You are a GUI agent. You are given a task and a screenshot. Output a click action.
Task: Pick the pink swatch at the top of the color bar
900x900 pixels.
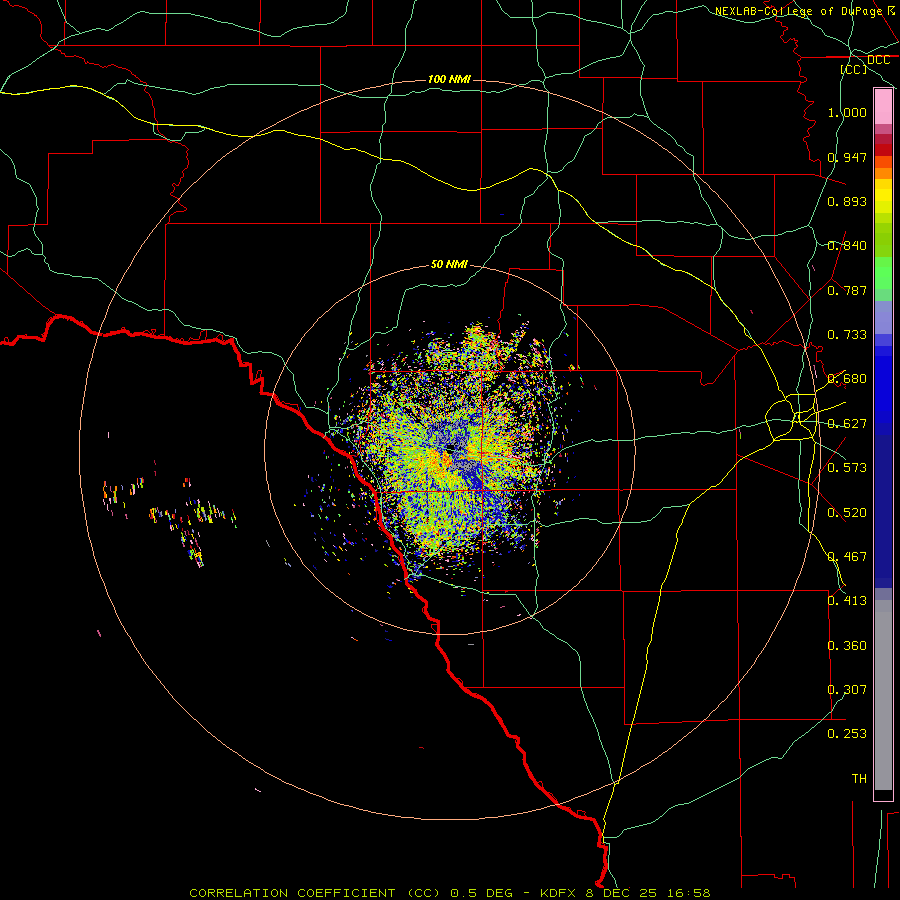[x=883, y=107]
